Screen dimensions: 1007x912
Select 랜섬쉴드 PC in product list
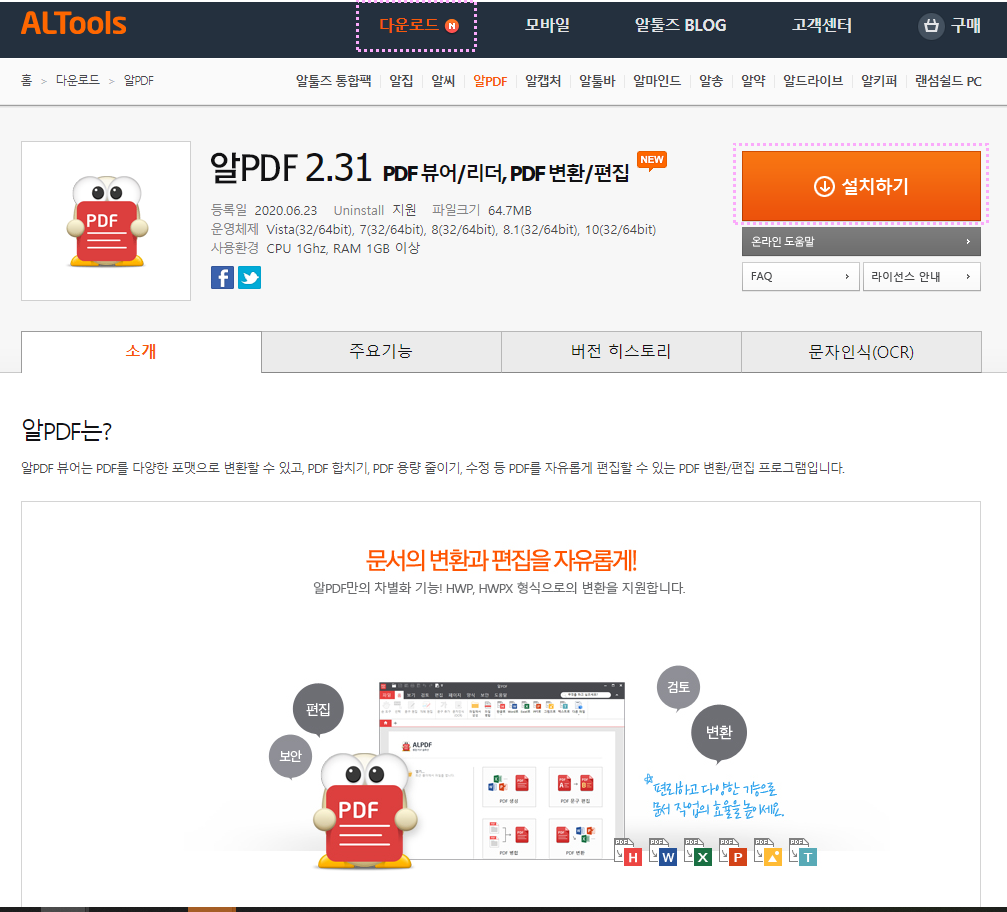tap(948, 81)
